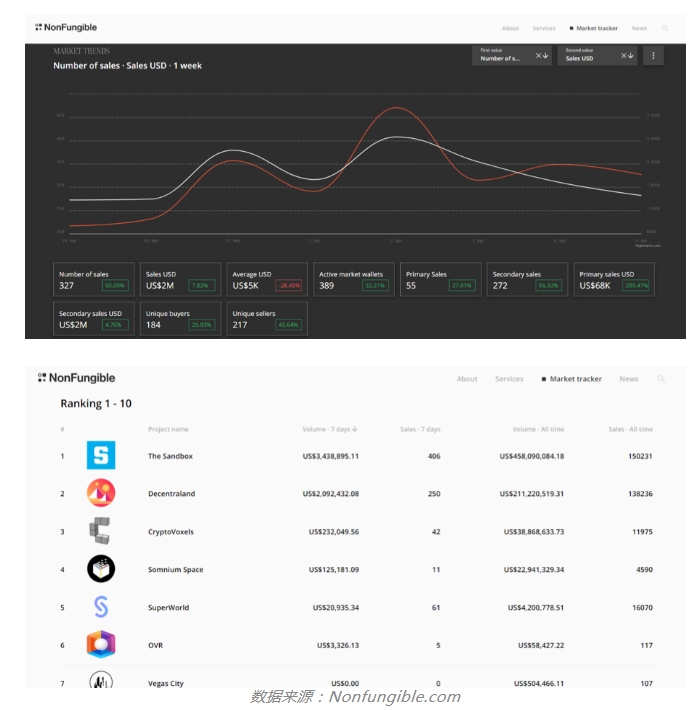Click the CryptoVoxels cube icon
This screenshot has height=710, width=694.
click(x=100, y=531)
